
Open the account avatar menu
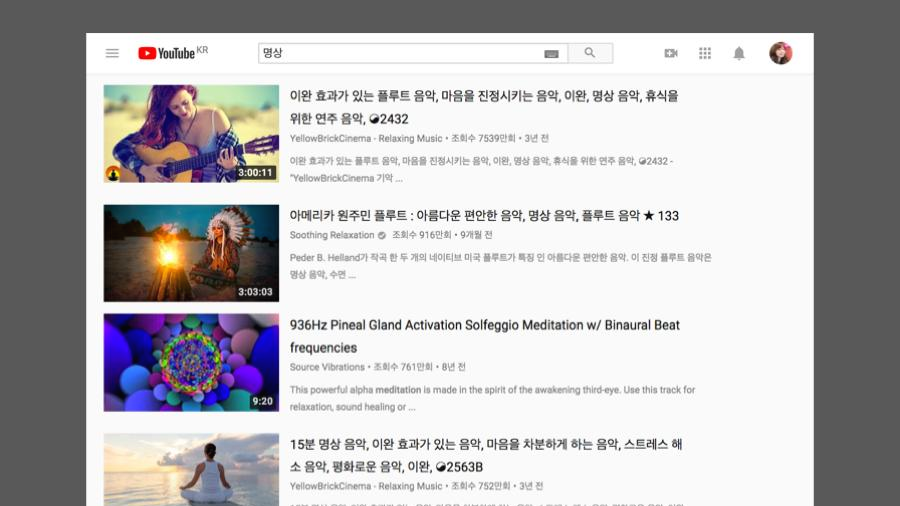coord(781,53)
